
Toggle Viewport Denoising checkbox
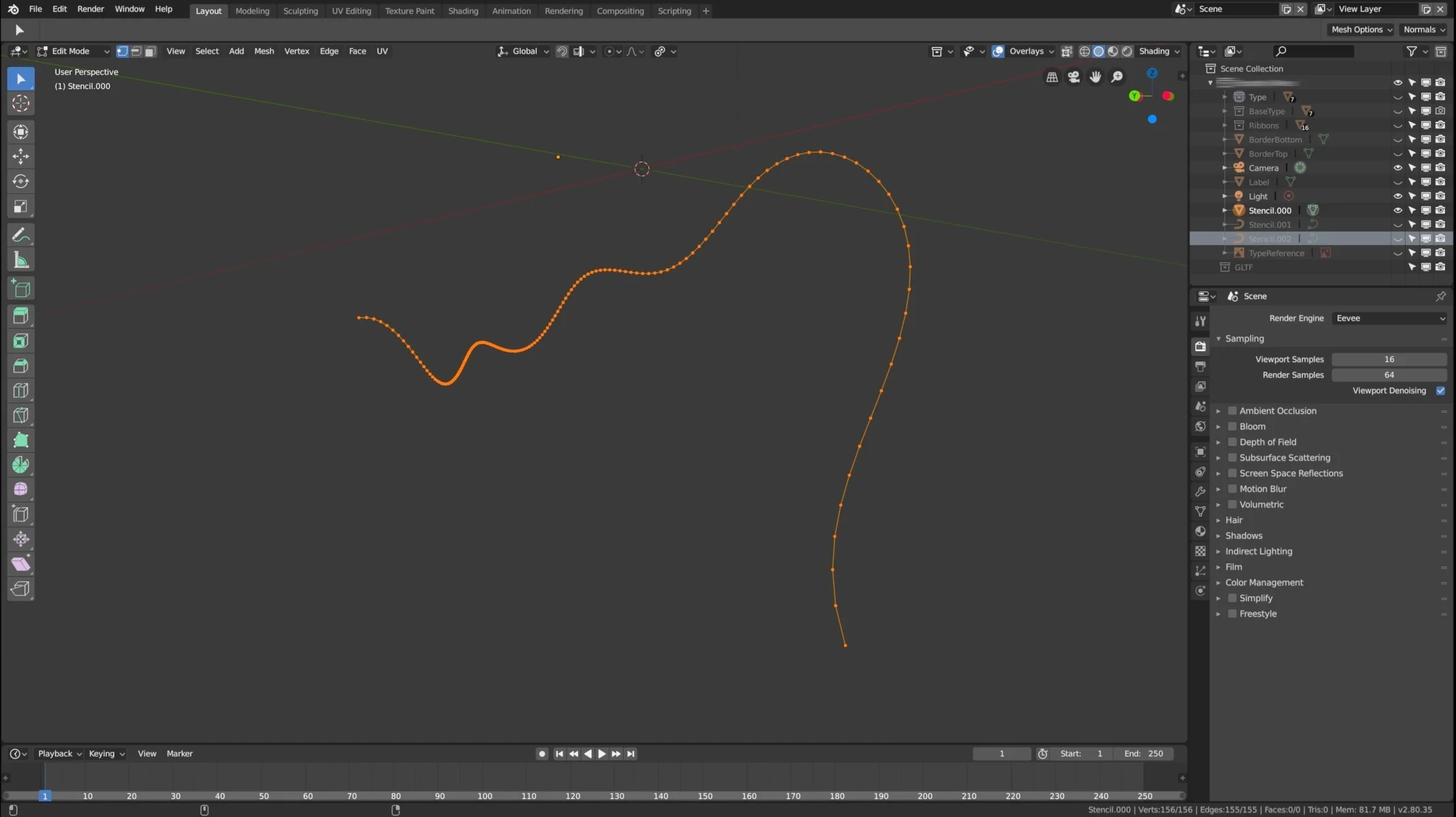tap(1440, 391)
